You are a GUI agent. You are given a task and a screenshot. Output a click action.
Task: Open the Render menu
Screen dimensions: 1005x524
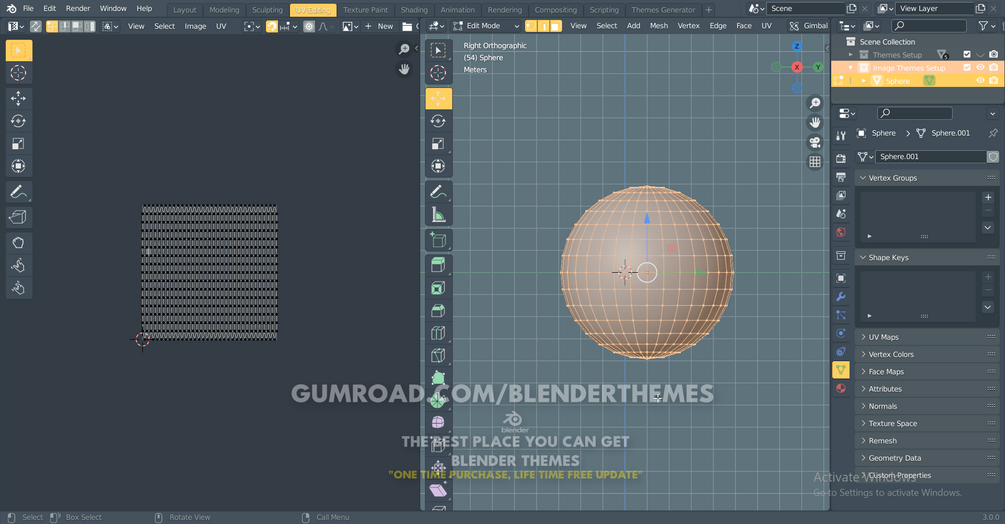pyautogui.click(x=78, y=8)
